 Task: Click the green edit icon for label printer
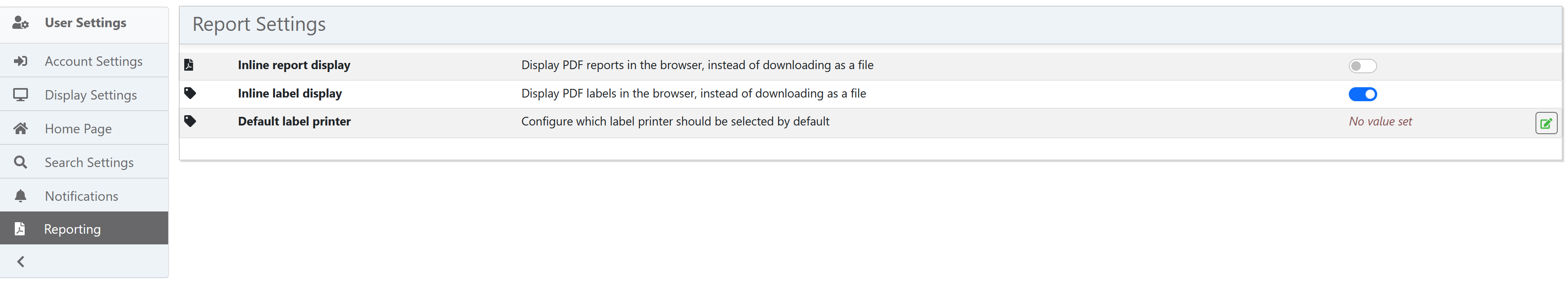(x=1545, y=123)
